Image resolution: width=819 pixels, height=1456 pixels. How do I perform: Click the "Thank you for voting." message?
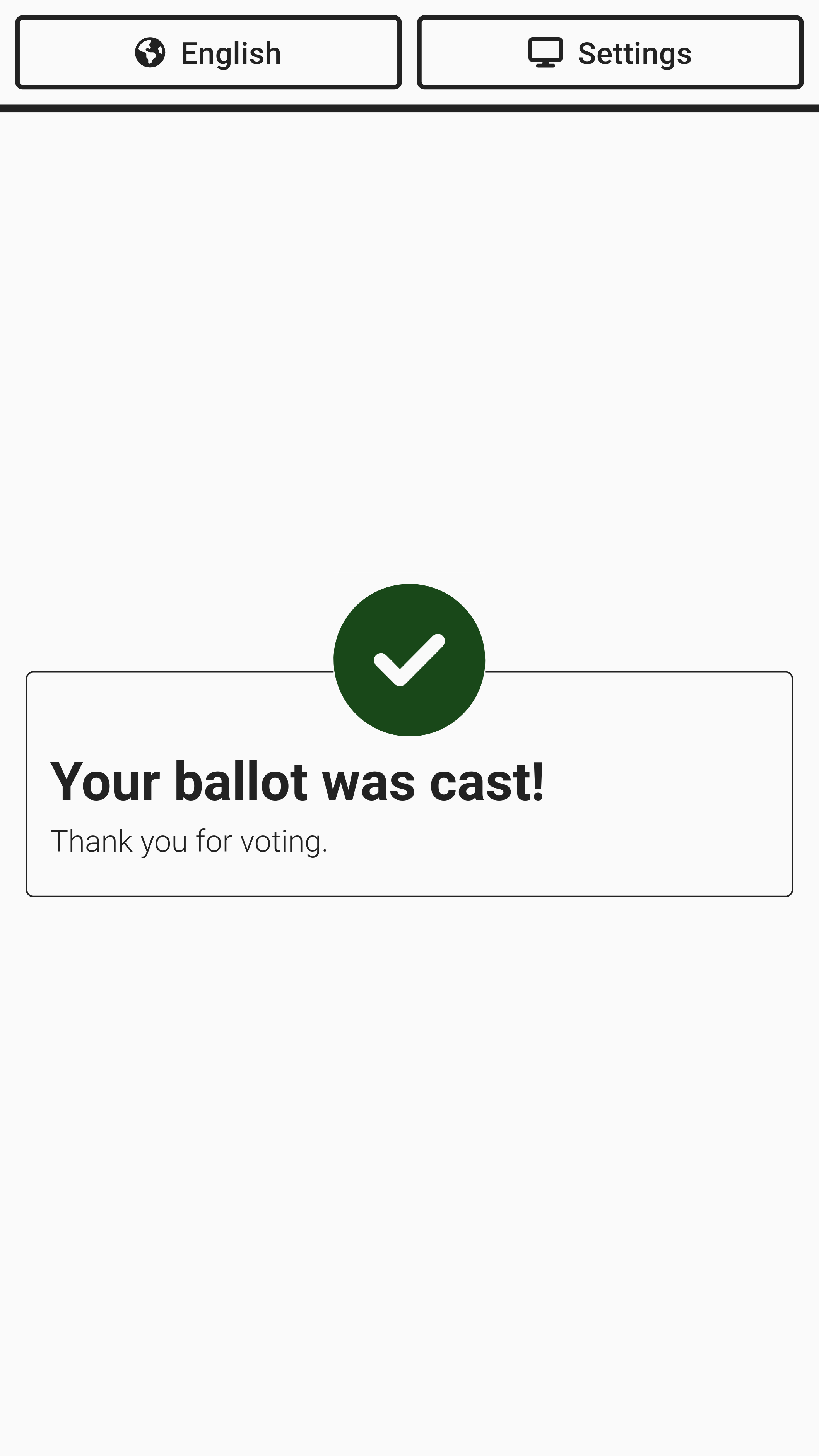point(189,841)
